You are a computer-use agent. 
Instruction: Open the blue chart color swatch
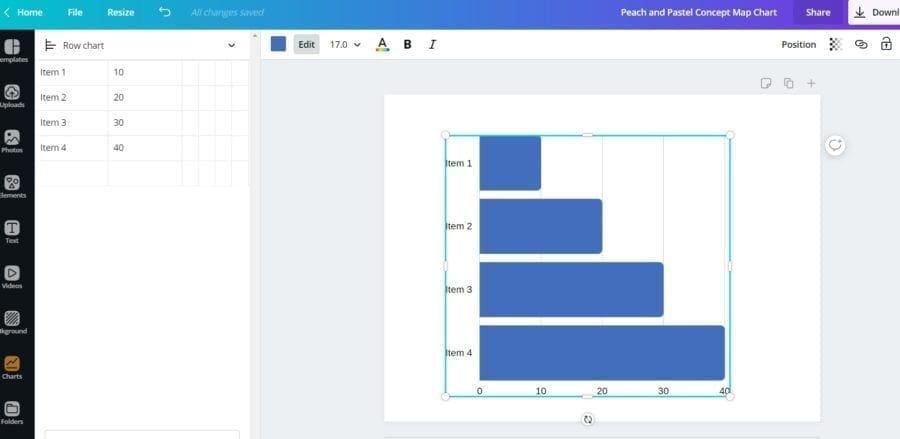[278, 44]
